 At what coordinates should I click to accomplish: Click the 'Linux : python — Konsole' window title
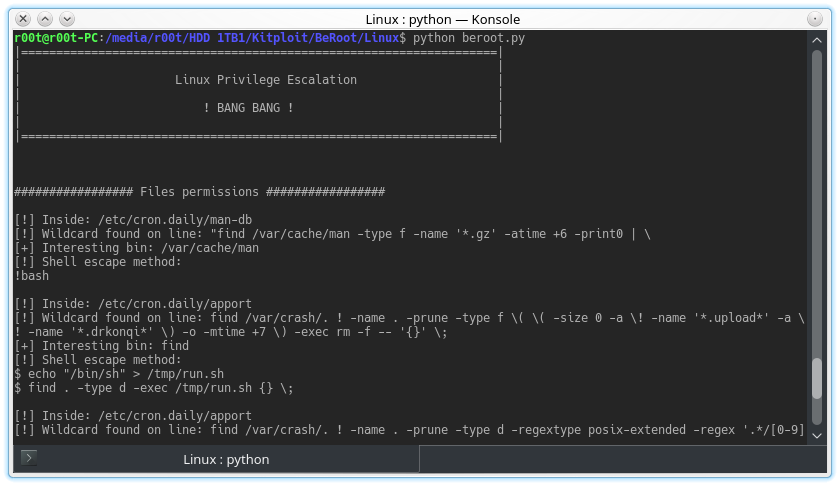[442, 19]
